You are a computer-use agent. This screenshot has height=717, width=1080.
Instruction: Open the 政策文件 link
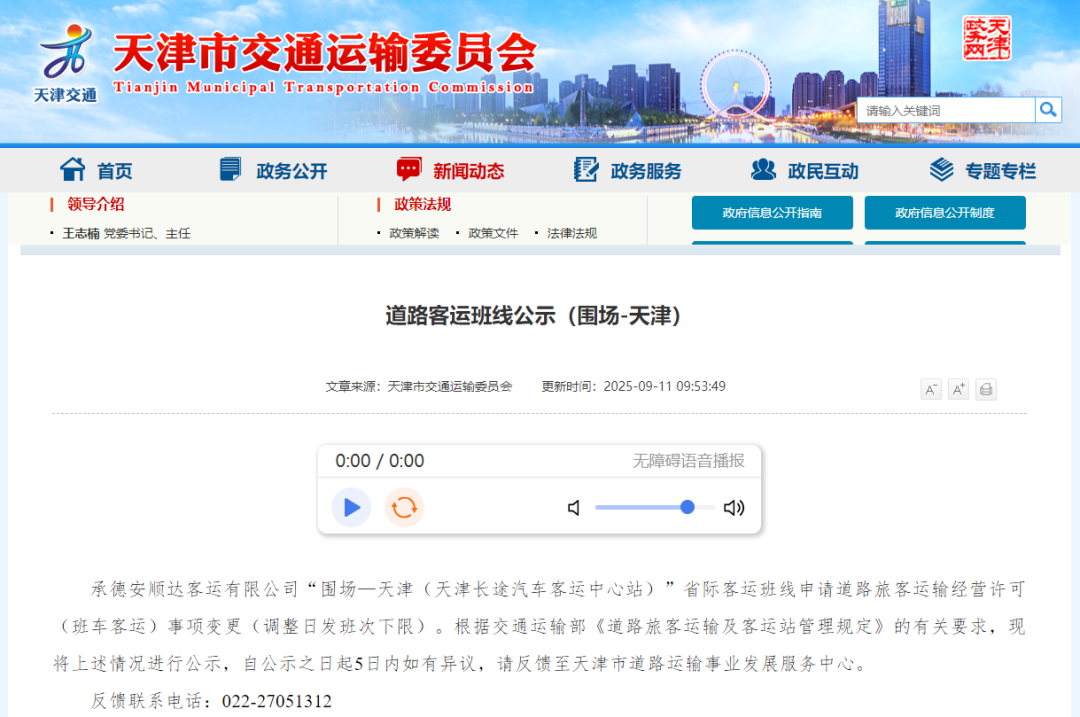click(493, 233)
